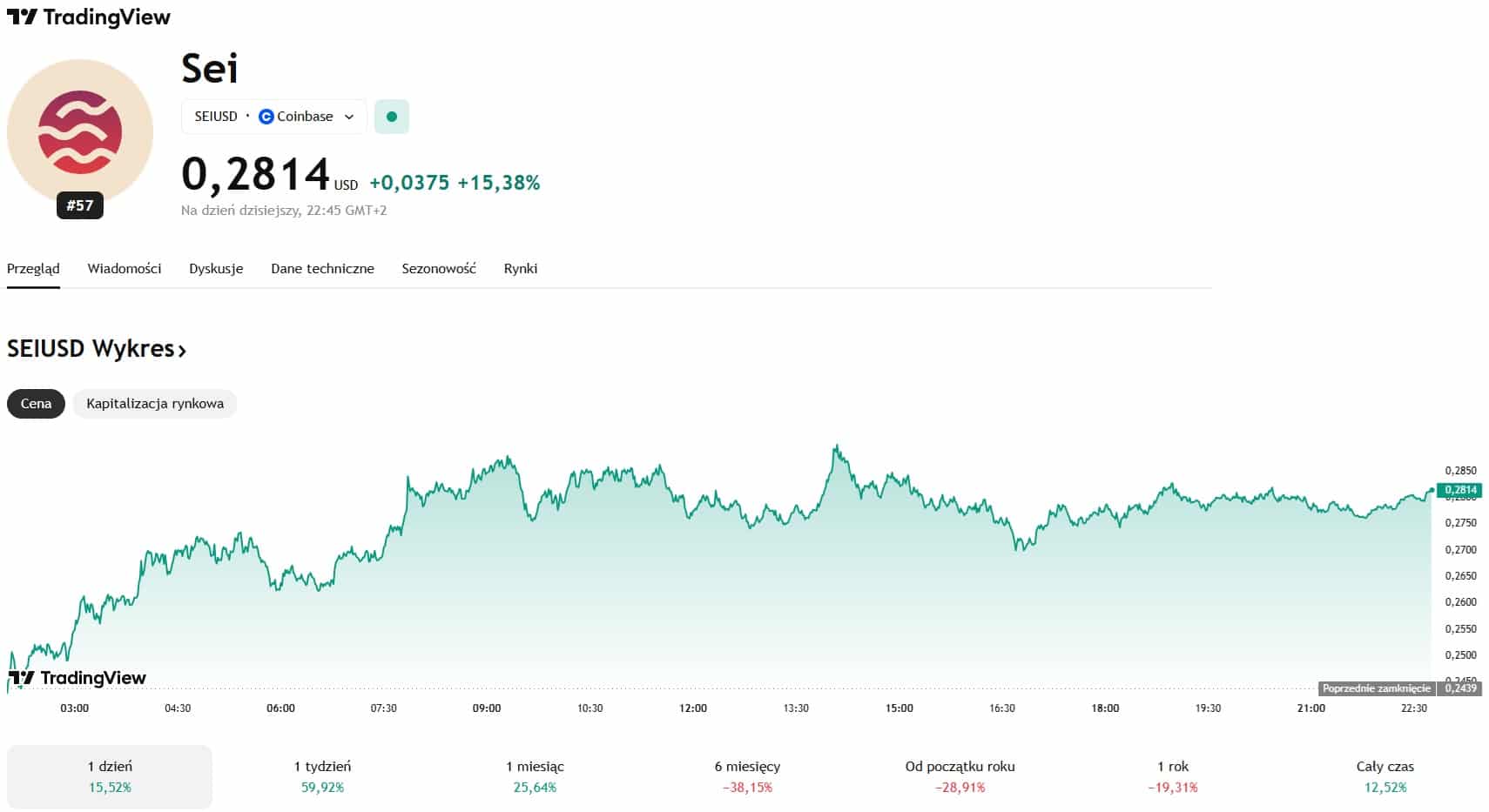1489x812 pixels.
Task: Click the TradingView watermark on the chart
Action: (77, 678)
